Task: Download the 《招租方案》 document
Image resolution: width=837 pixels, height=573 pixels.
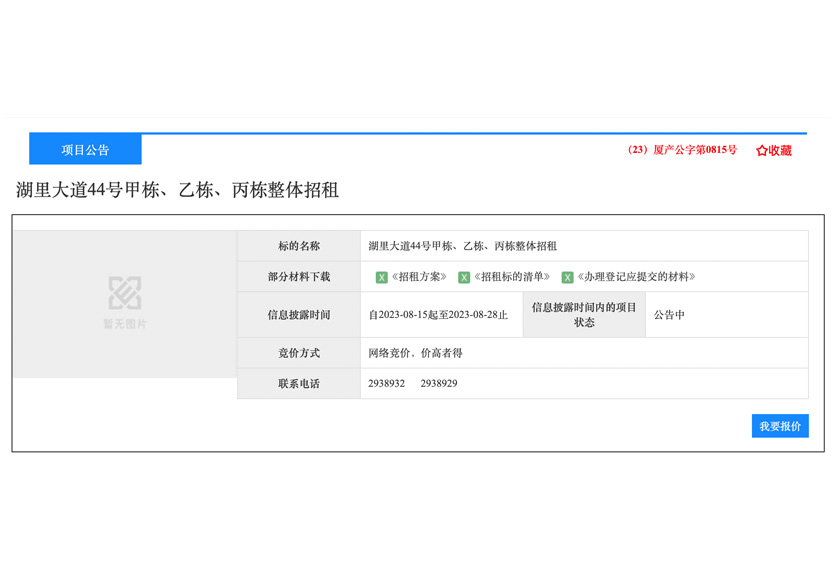Action: [x=418, y=277]
